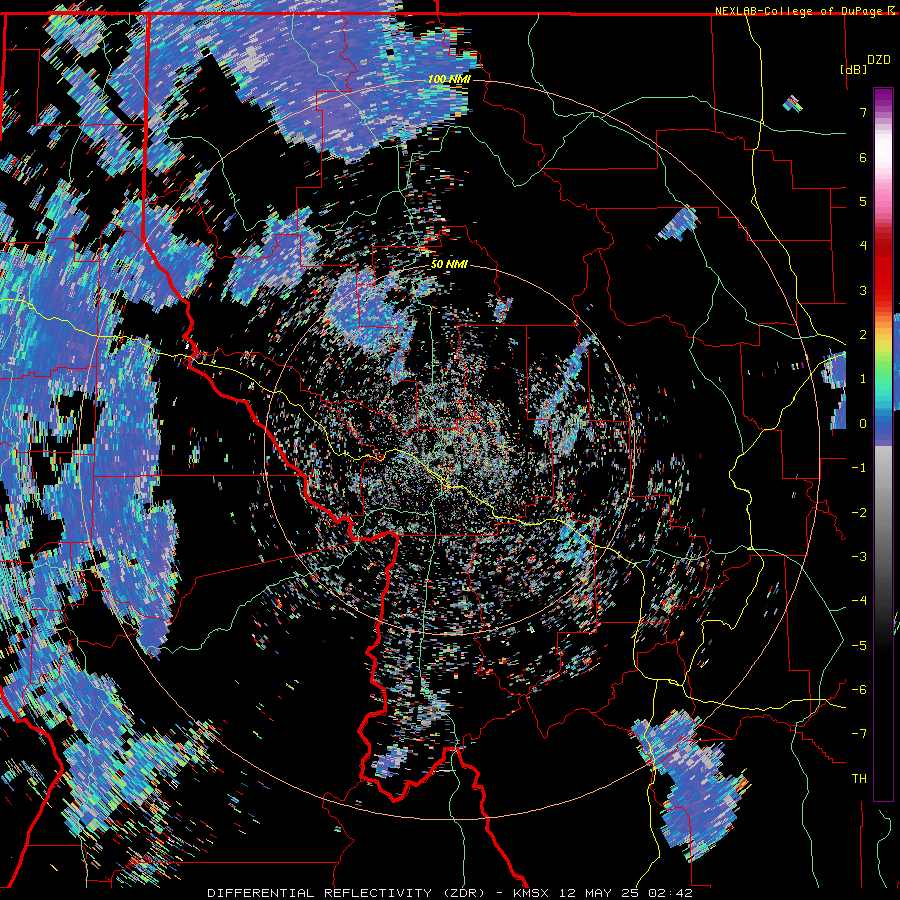Click the -6 value on the scale
Image resolution: width=900 pixels, height=900 pixels.
pyautogui.click(x=859, y=690)
